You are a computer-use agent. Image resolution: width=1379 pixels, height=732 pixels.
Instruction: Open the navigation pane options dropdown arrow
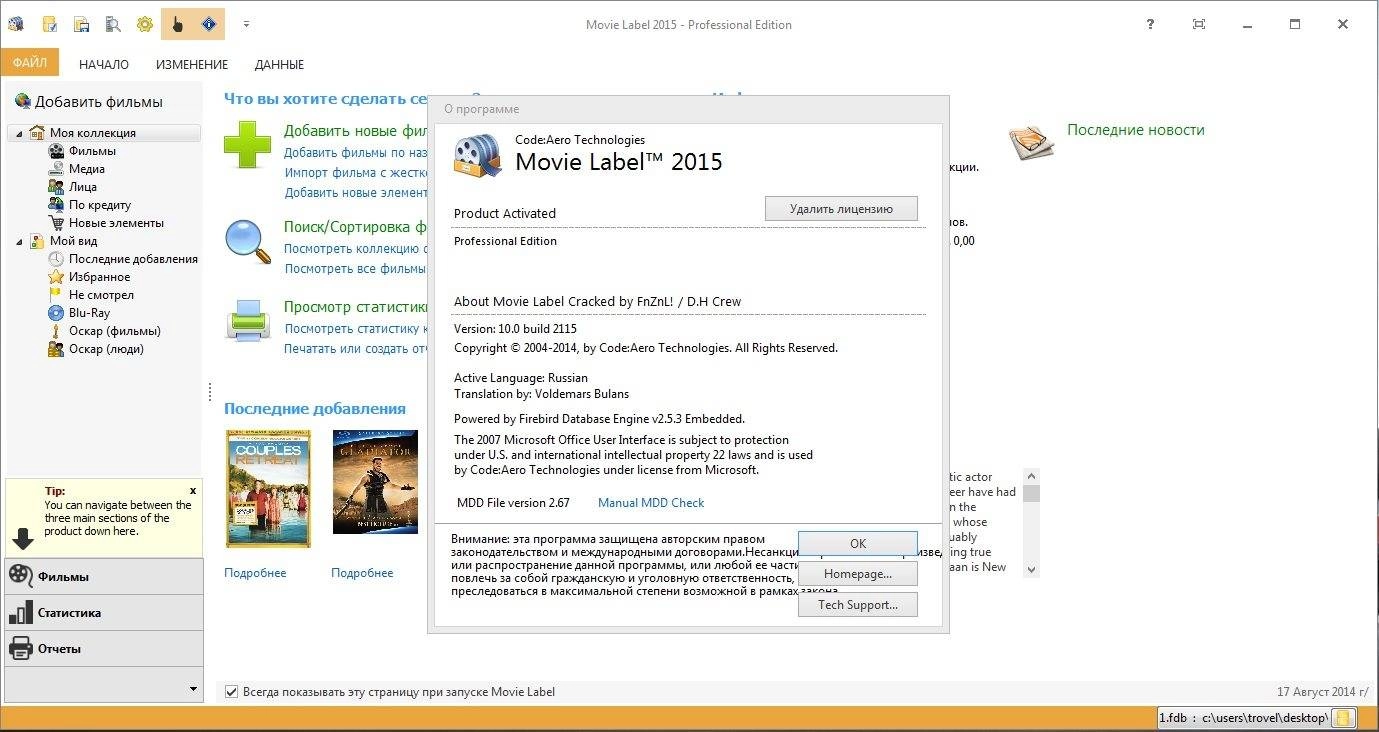click(x=193, y=688)
